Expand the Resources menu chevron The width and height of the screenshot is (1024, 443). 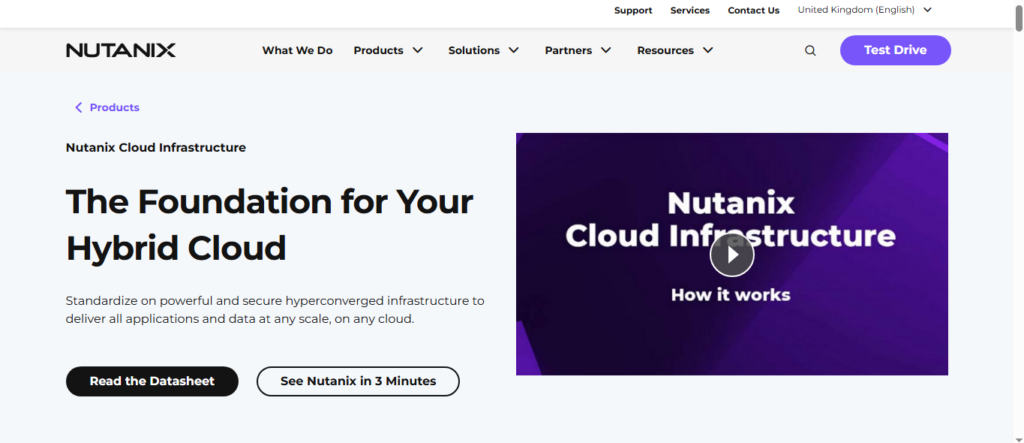708,50
